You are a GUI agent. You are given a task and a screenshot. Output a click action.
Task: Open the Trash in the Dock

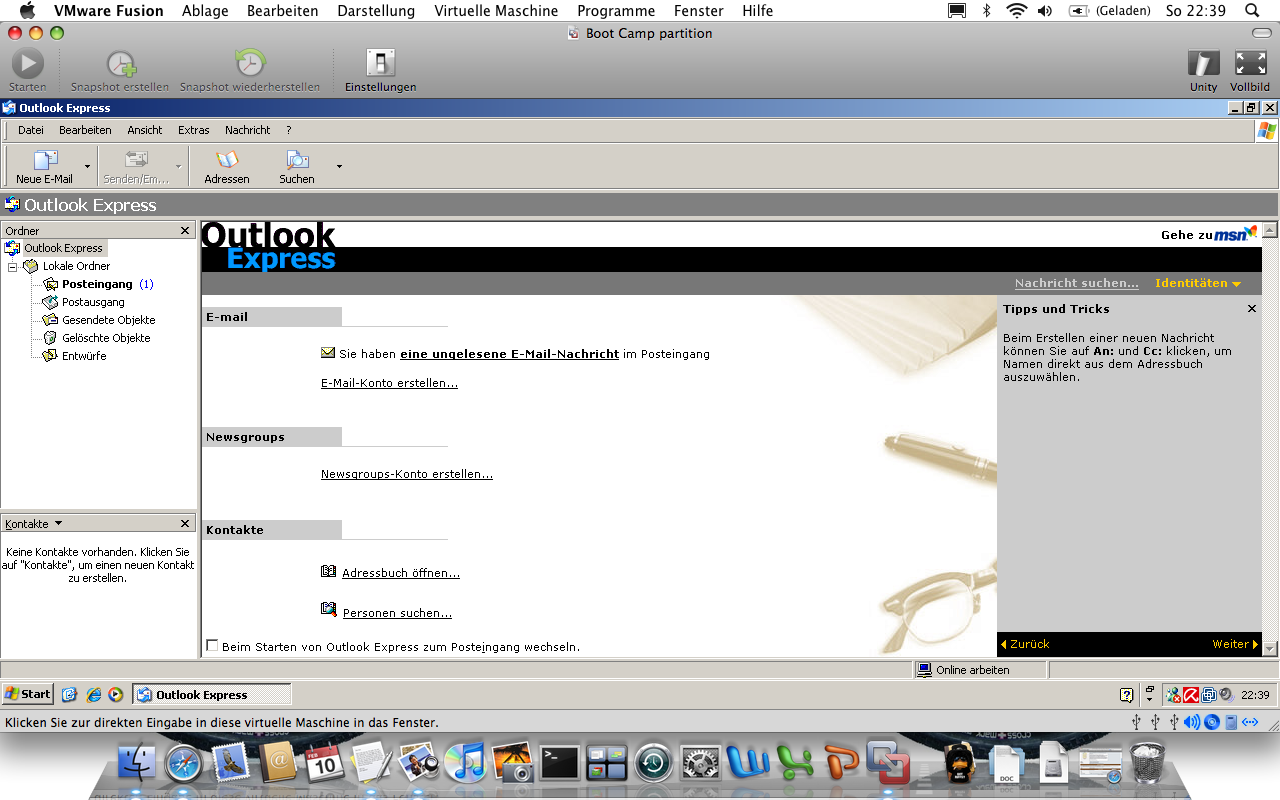1147,764
